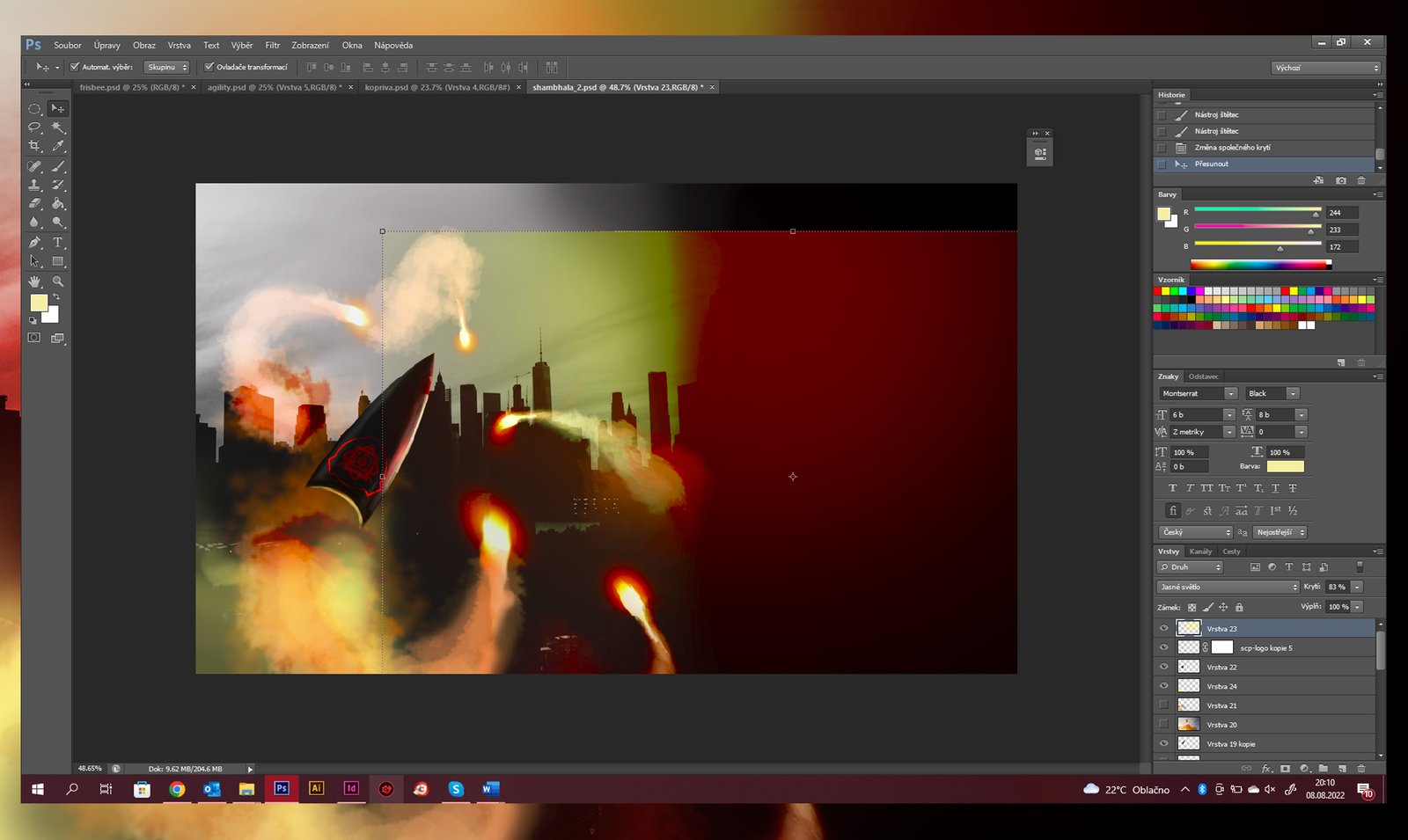Select the Type tool
The image size is (1408, 840).
click(57, 243)
